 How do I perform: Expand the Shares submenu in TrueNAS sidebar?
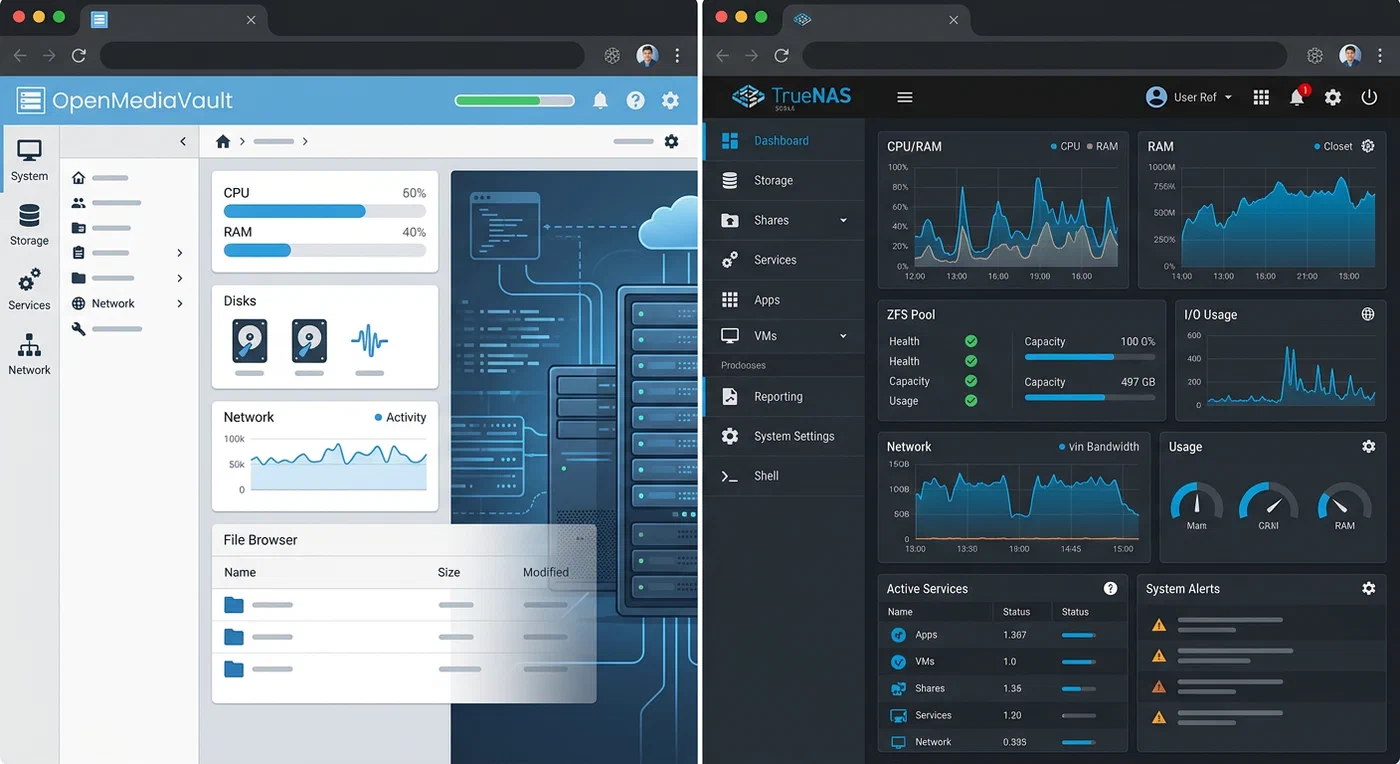(843, 220)
